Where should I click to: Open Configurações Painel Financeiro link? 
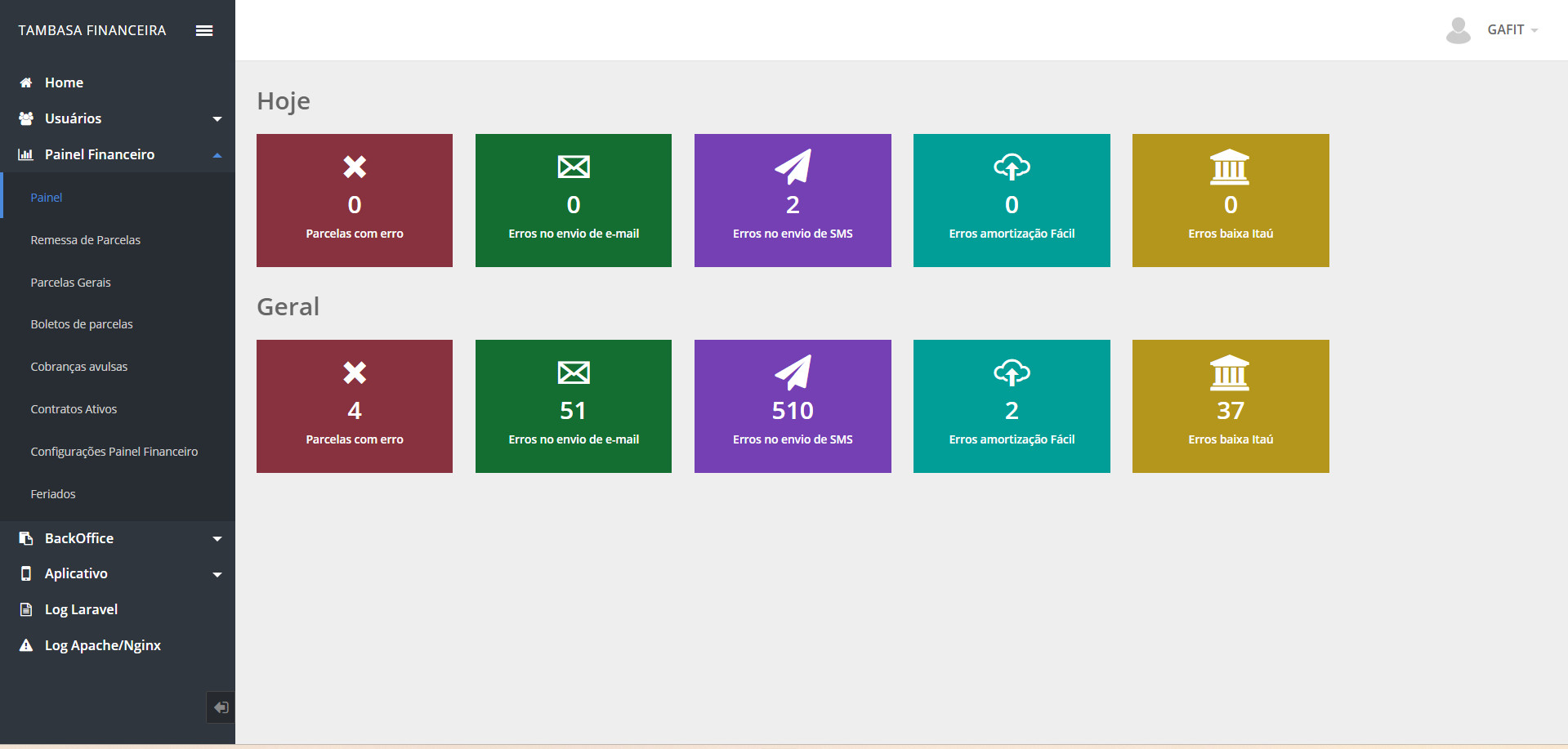click(114, 452)
